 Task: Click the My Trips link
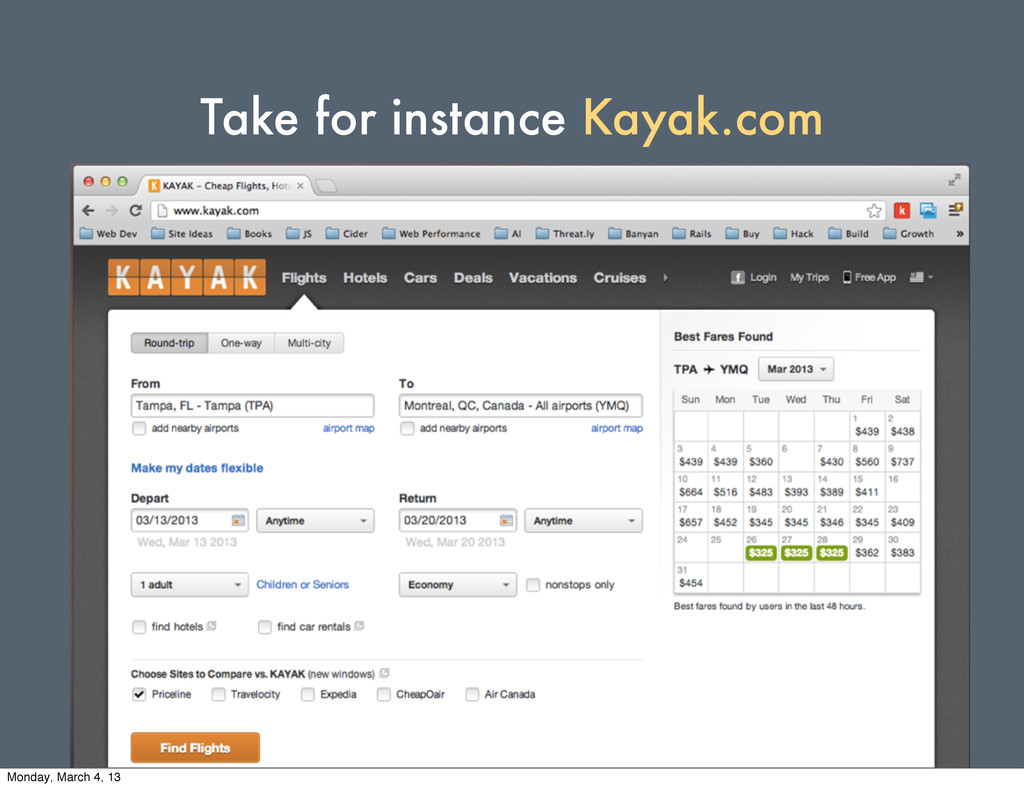[x=809, y=277]
